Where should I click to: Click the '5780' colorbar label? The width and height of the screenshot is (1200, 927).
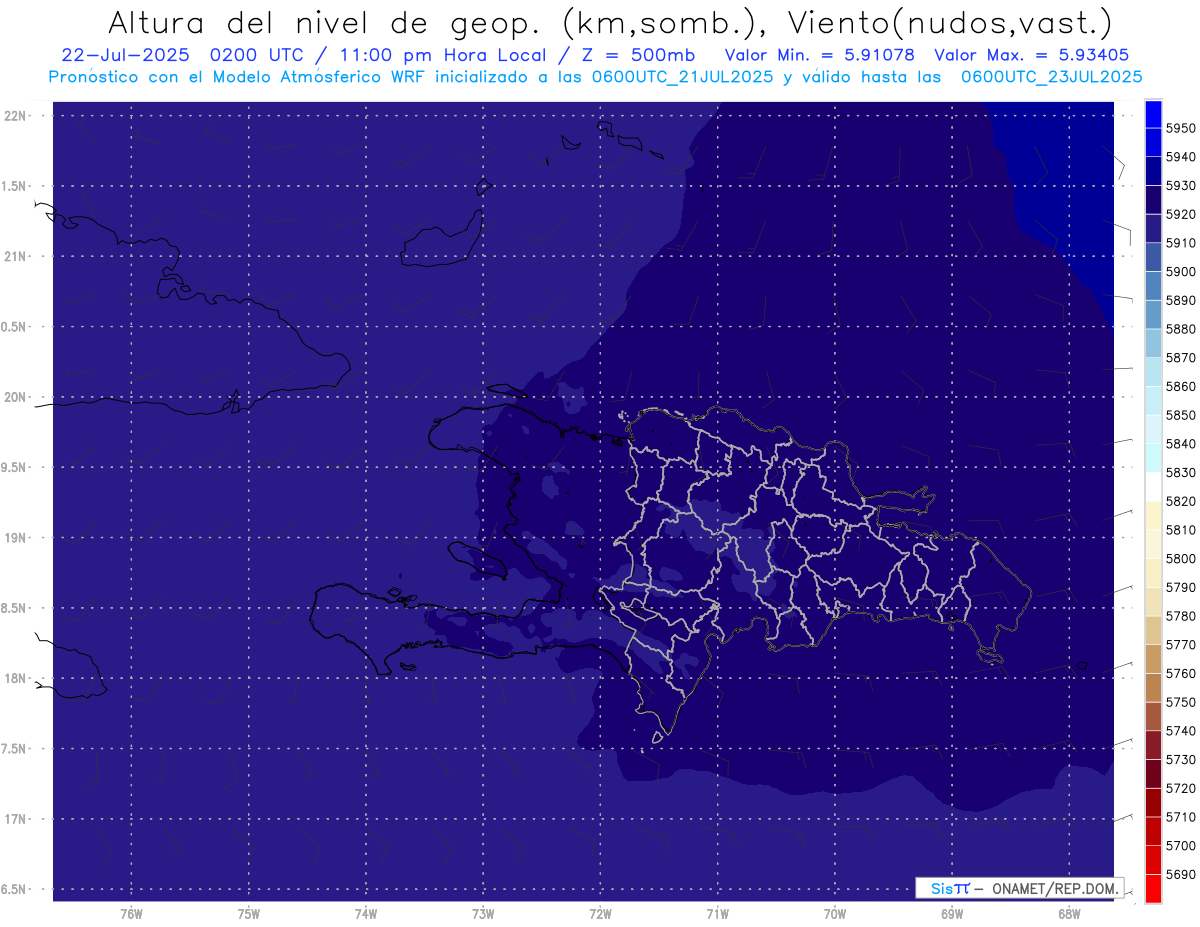[x=1181, y=616]
